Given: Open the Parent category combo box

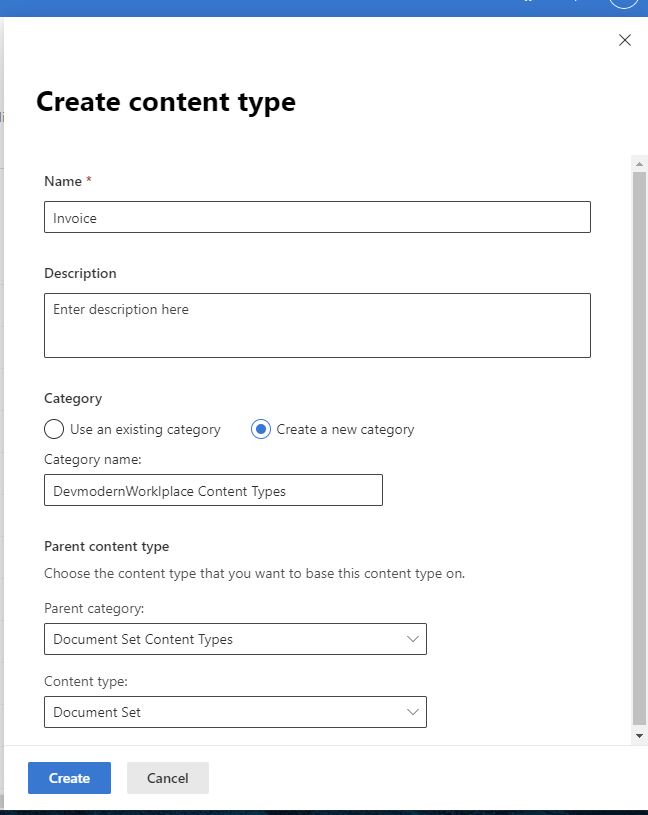Looking at the screenshot, I should coord(235,639).
